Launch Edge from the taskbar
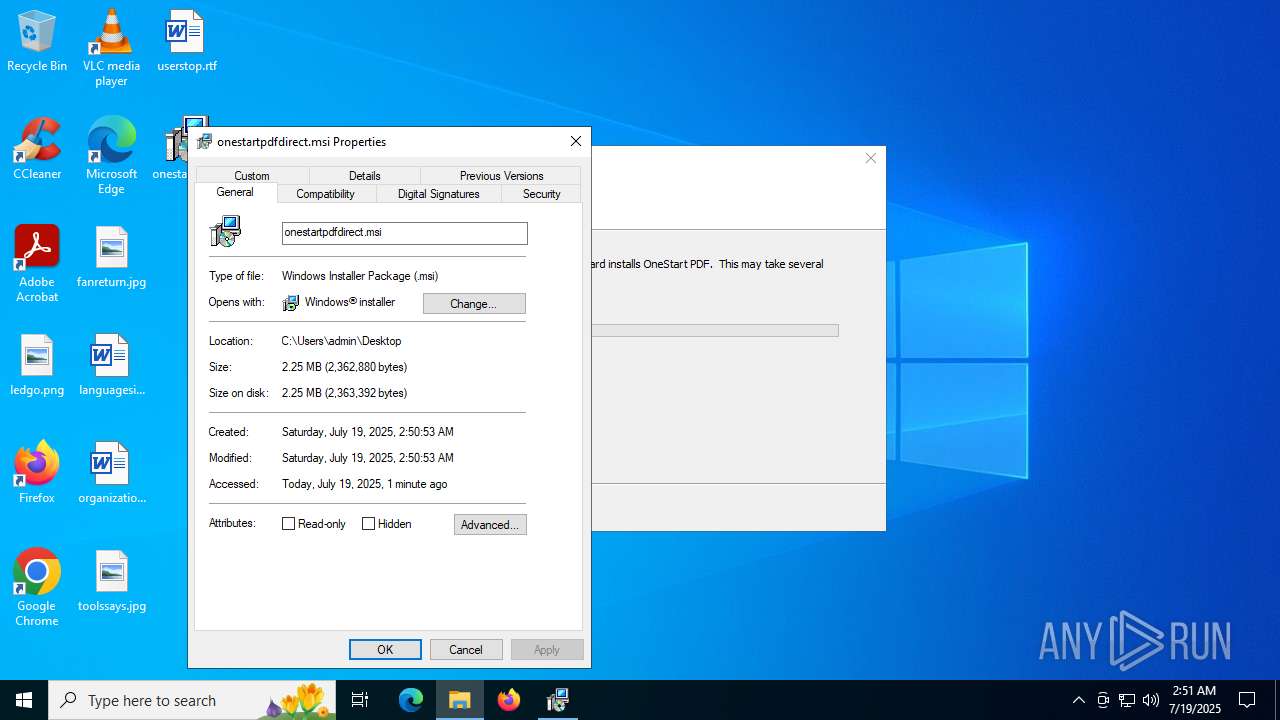Image resolution: width=1280 pixels, height=720 pixels. [411, 700]
